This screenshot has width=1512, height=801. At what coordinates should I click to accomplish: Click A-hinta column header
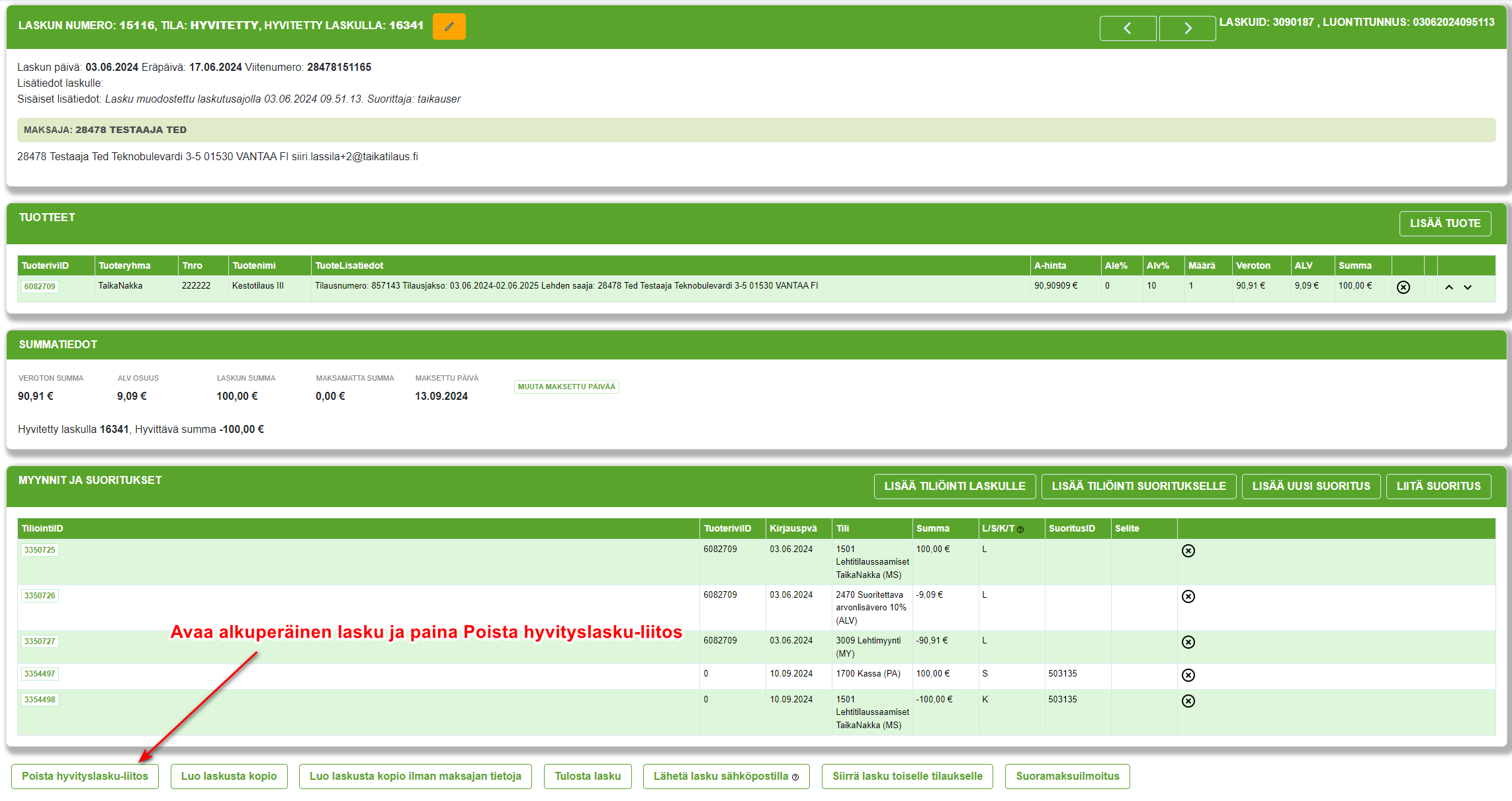tap(1065, 265)
